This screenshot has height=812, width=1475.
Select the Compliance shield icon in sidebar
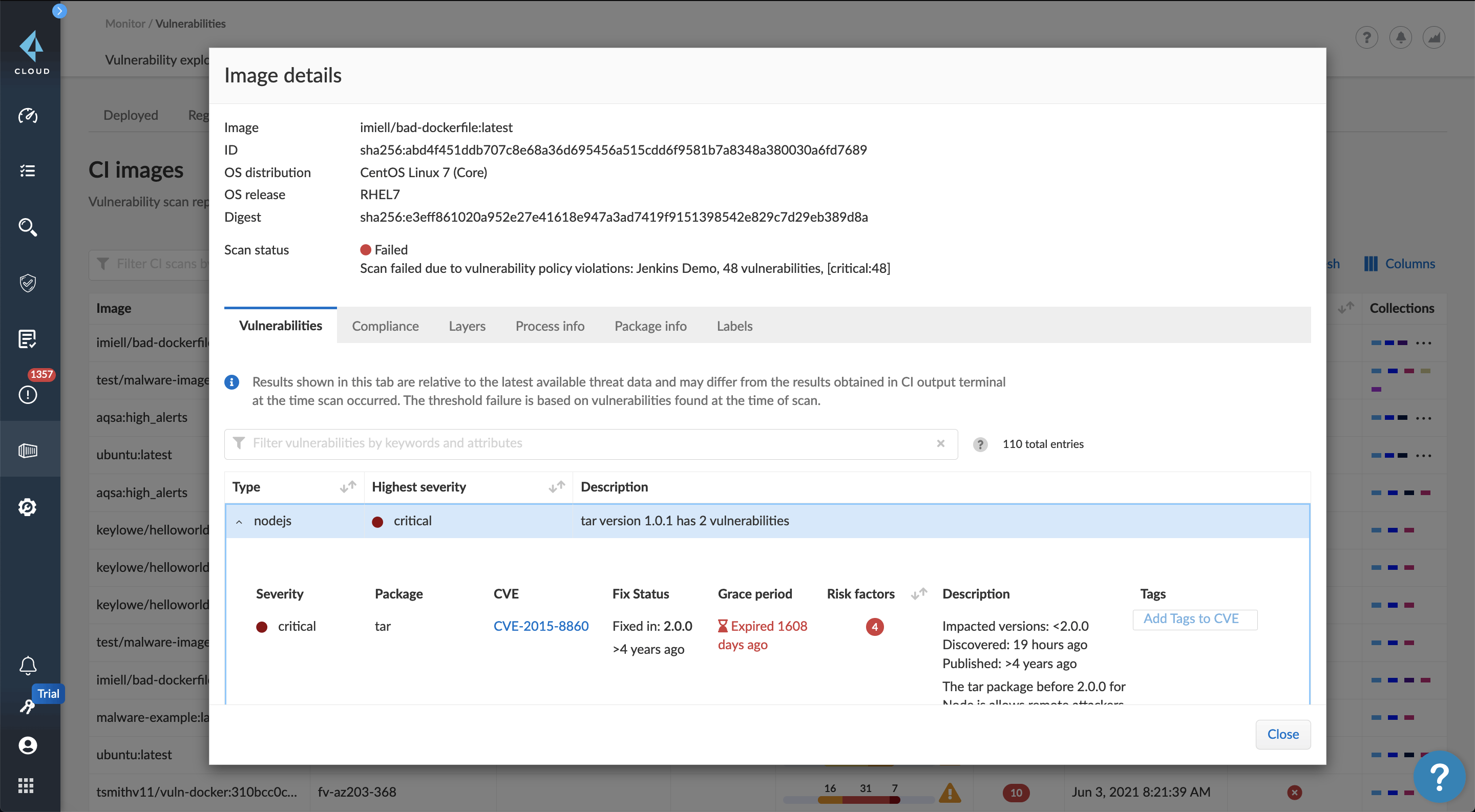[27, 283]
